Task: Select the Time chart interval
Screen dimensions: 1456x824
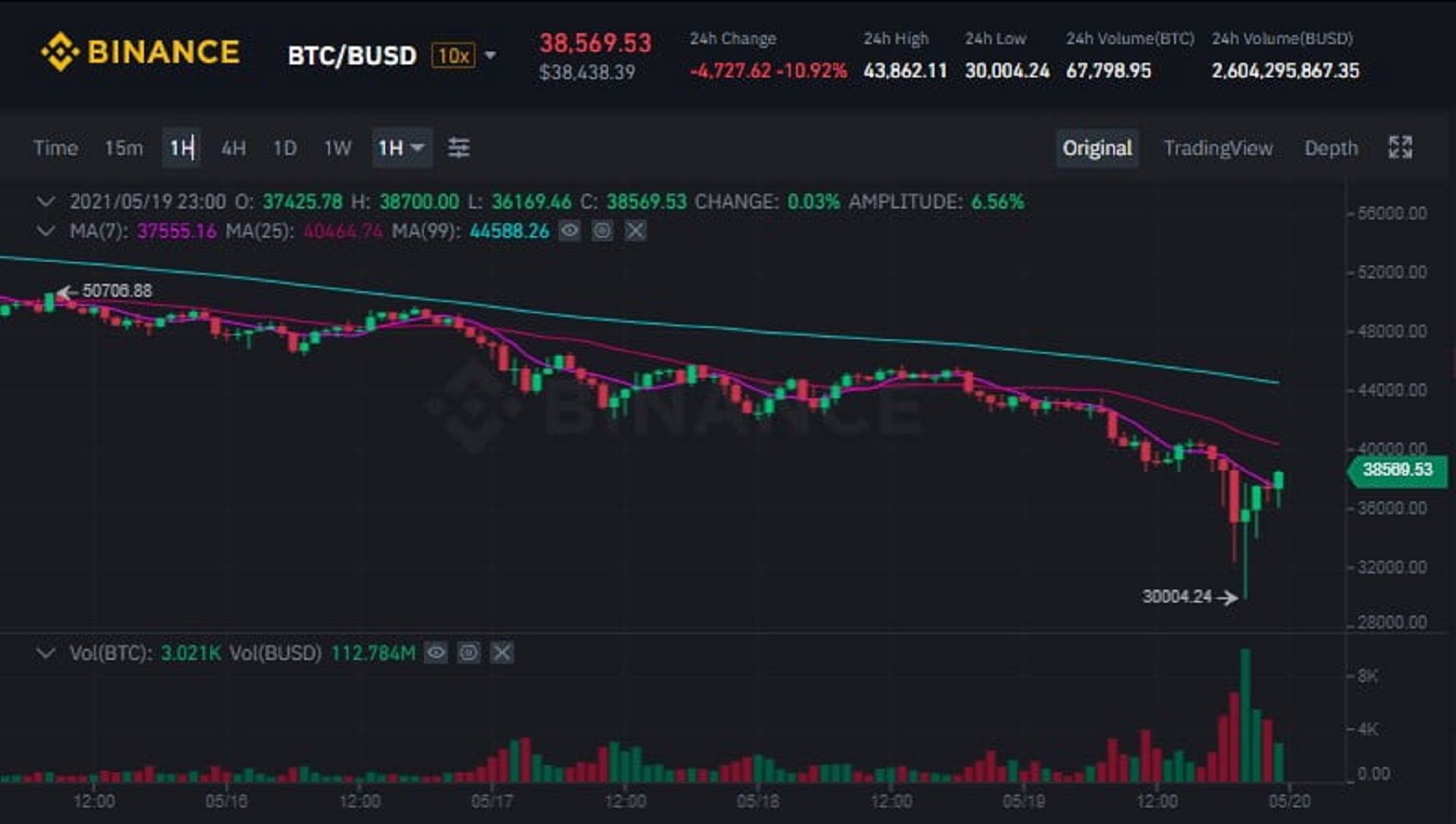Action: (55, 148)
